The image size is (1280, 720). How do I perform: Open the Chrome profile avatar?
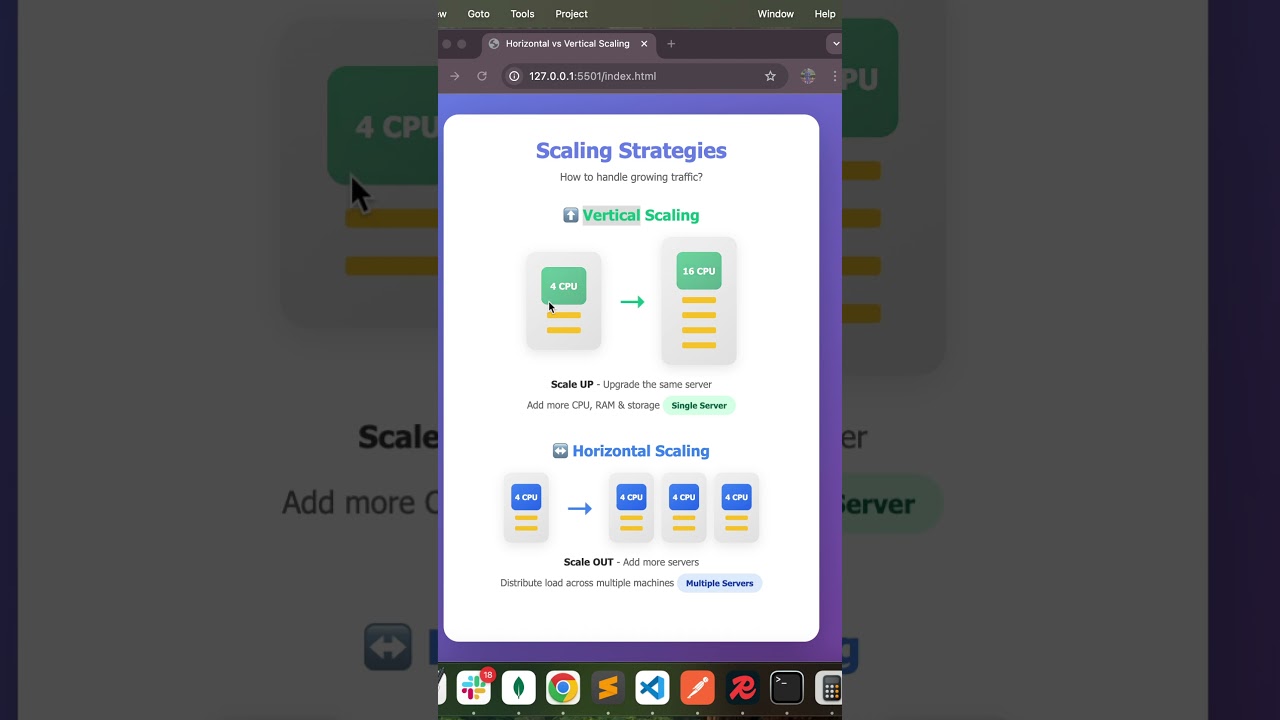click(808, 76)
